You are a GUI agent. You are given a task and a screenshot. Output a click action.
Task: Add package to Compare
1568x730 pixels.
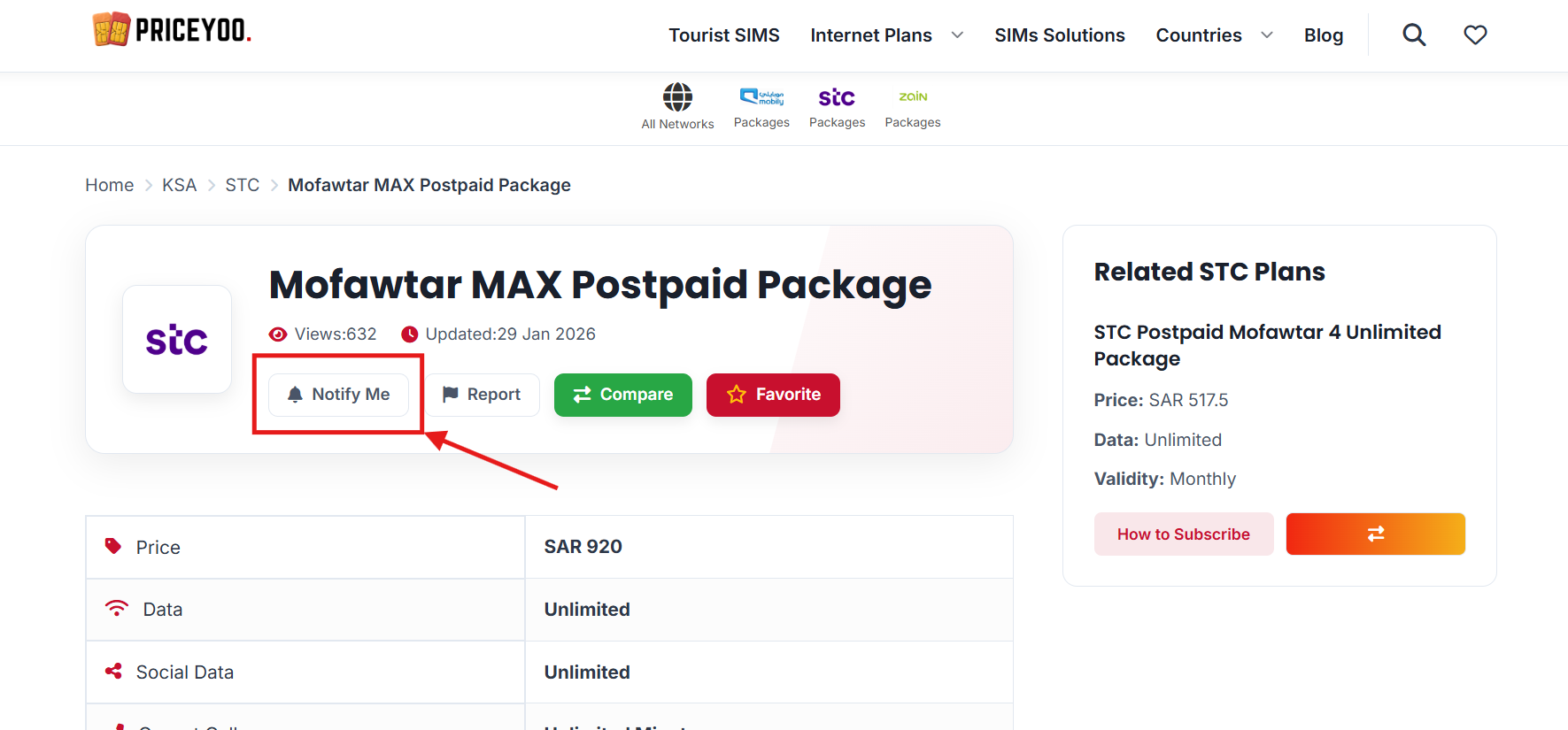[623, 395]
